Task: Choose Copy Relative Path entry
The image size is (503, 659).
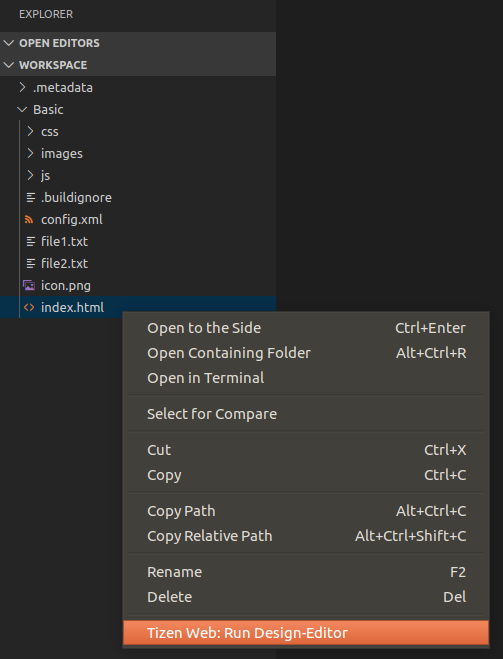Action: (306, 536)
